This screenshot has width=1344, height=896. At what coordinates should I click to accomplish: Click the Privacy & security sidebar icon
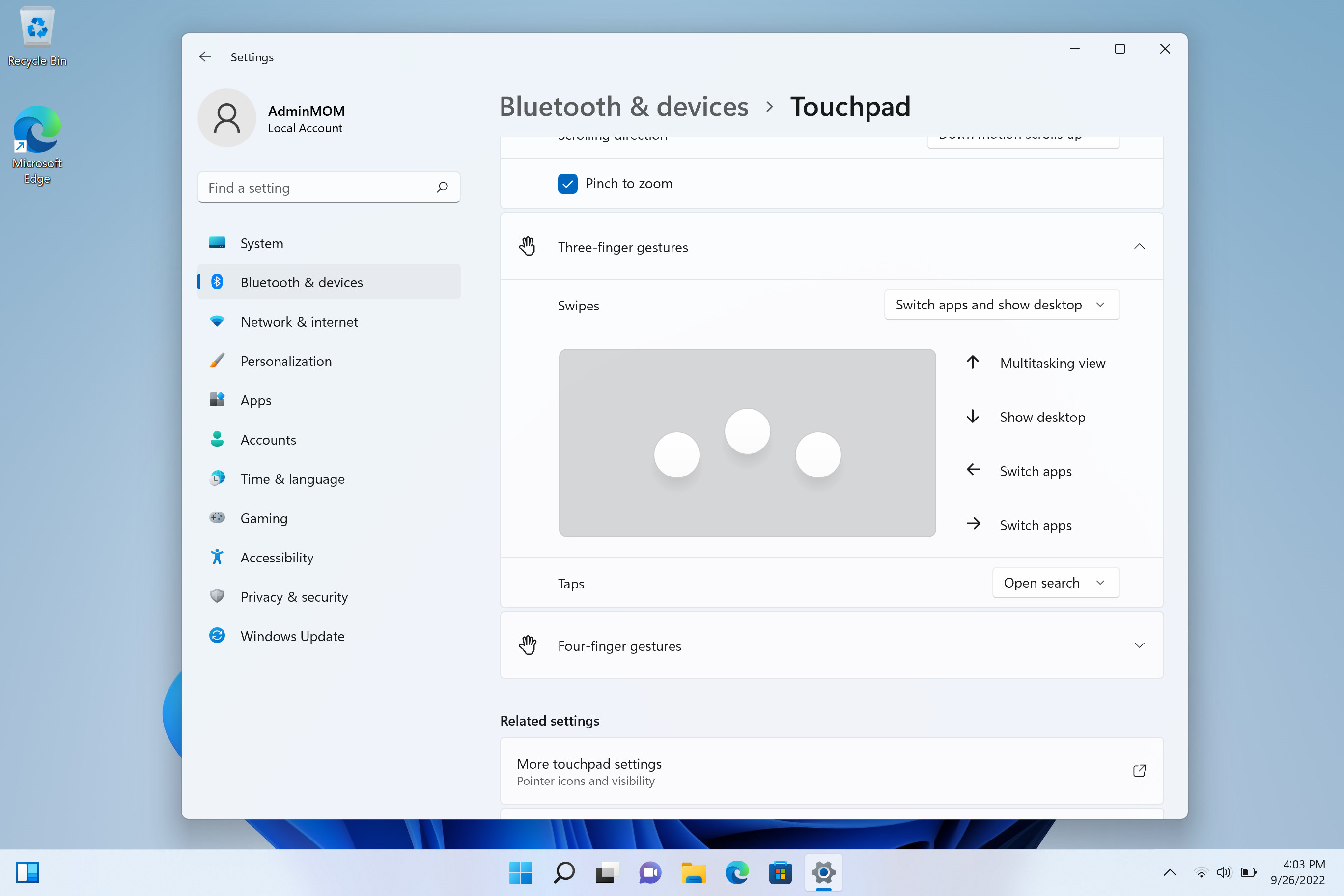[x=217, y=597]
